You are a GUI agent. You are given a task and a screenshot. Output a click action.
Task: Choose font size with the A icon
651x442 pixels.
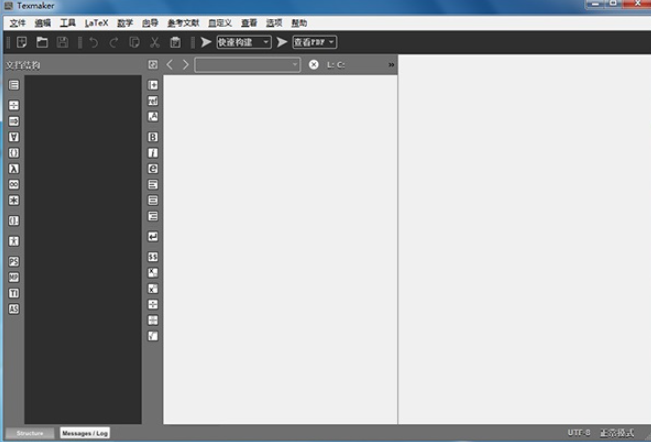(153, 117)
